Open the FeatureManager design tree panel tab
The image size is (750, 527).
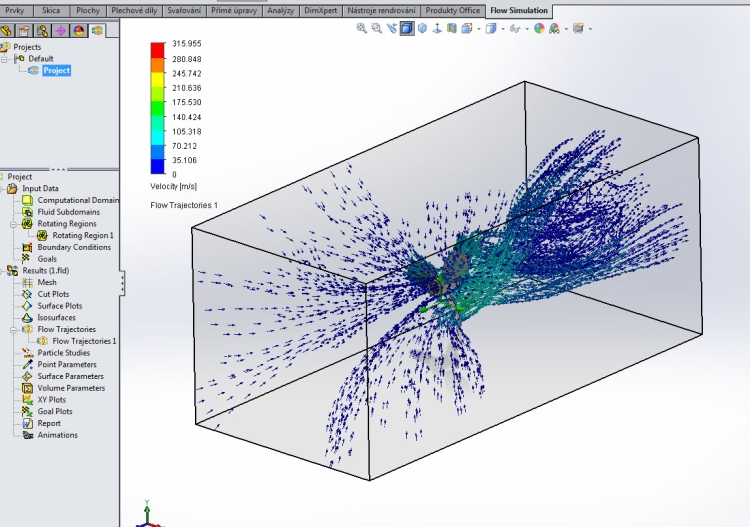[6, 31]
